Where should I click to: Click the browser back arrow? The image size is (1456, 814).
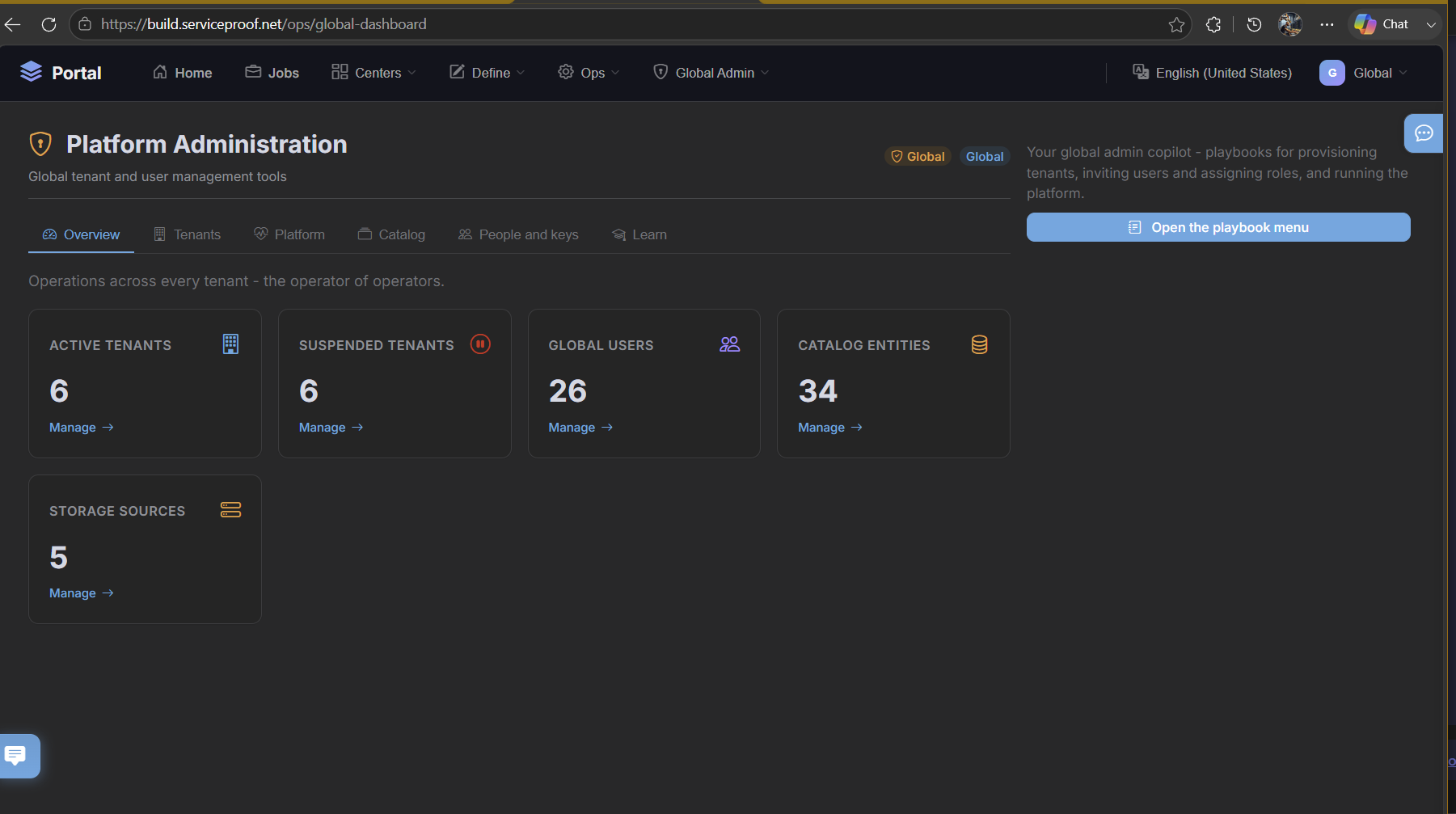coord(13,24)
